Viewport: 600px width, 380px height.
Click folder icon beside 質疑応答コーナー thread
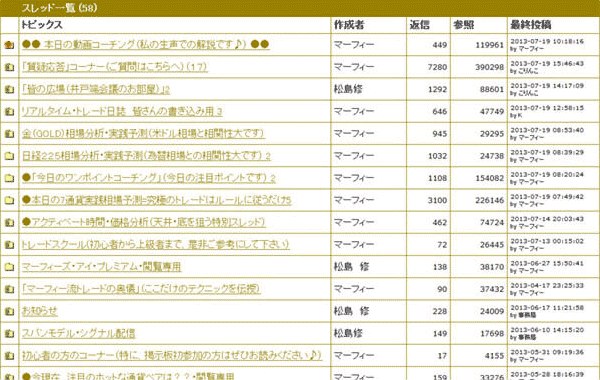tap(9, 67)
